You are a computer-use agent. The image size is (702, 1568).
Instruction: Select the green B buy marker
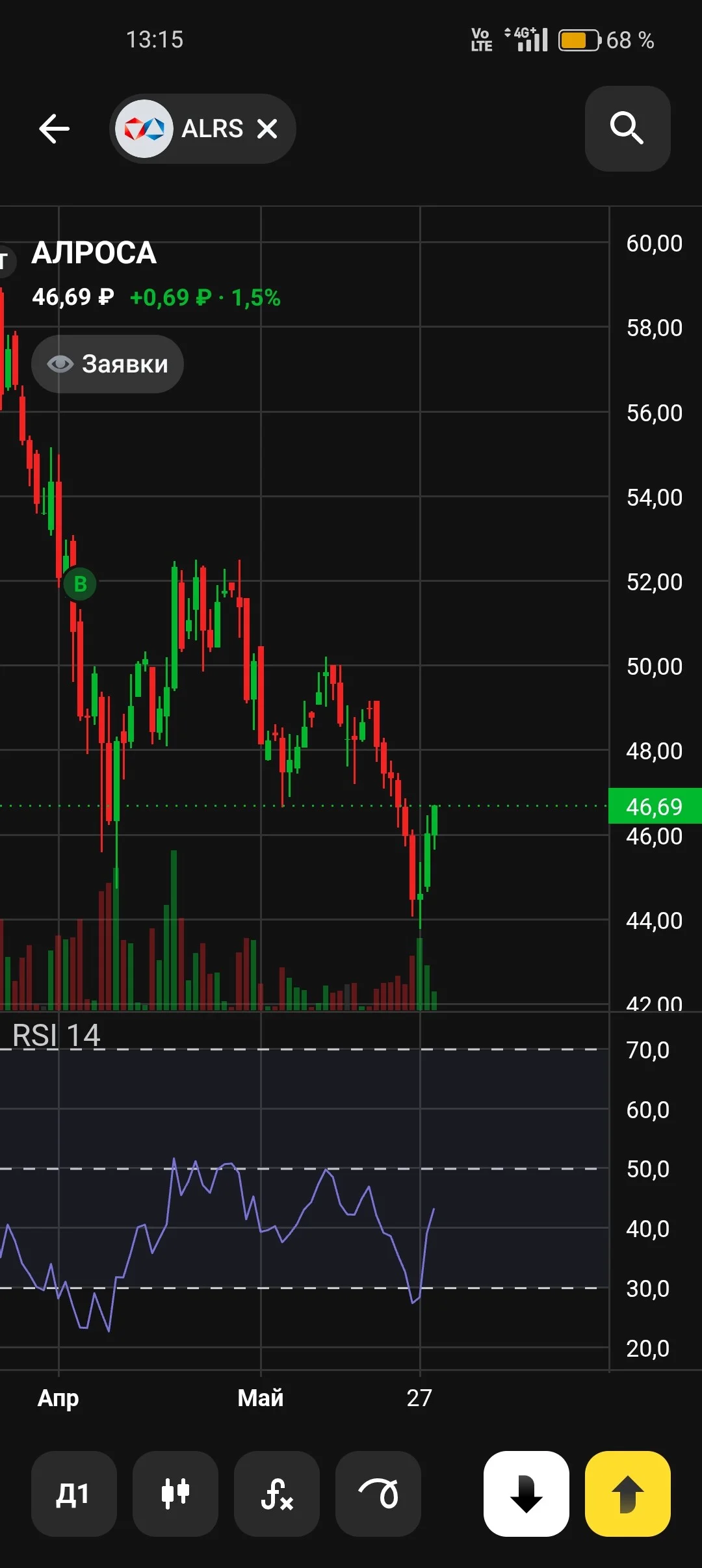pyautogui.click(x=81, y=584)
